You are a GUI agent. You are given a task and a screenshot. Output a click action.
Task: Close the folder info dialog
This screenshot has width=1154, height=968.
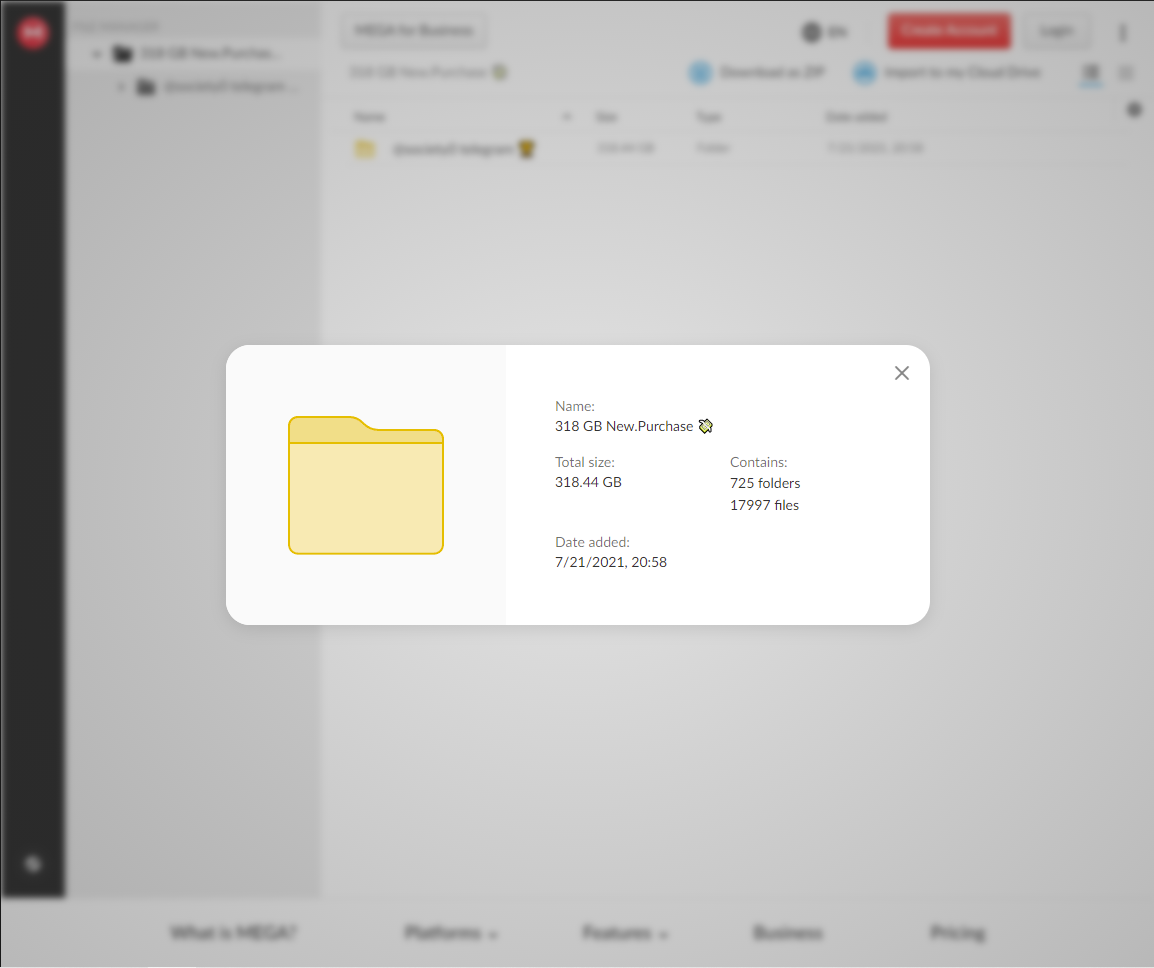pos(902,373)
